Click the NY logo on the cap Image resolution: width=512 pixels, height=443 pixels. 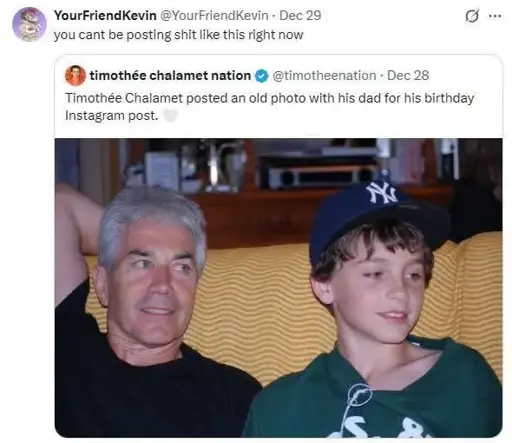381,192
